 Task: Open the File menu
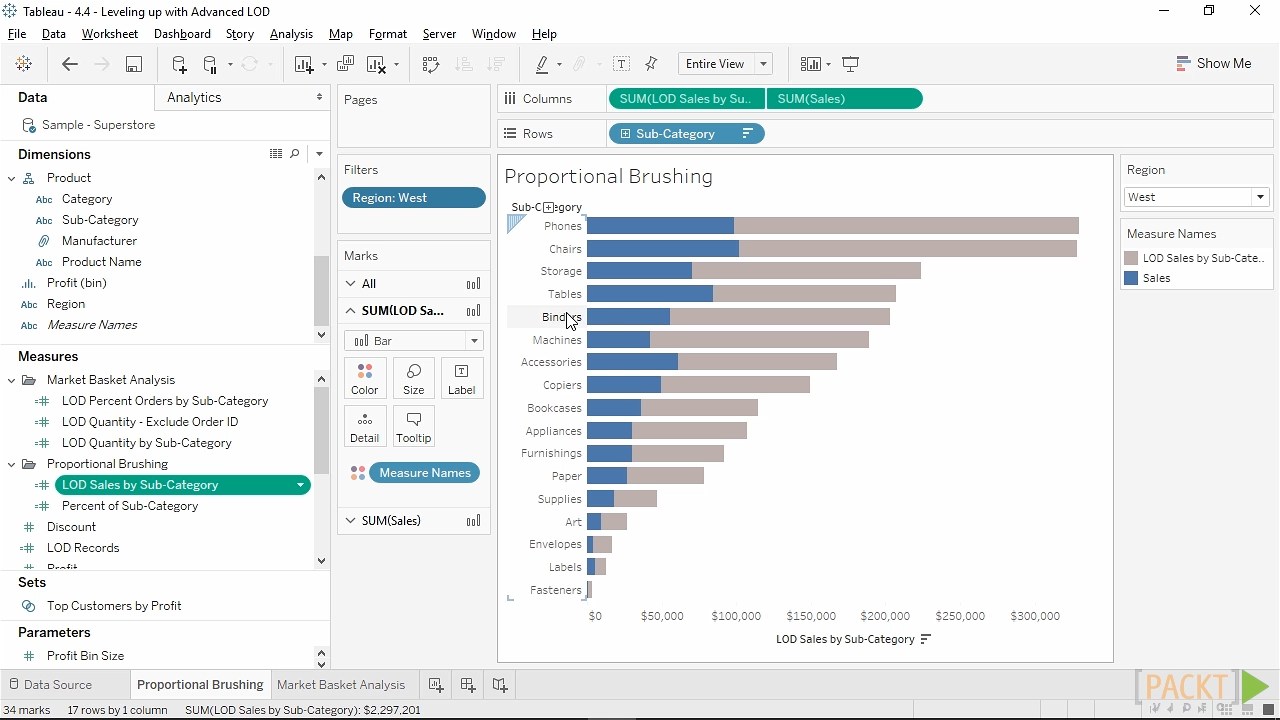[x=17, y=34]
